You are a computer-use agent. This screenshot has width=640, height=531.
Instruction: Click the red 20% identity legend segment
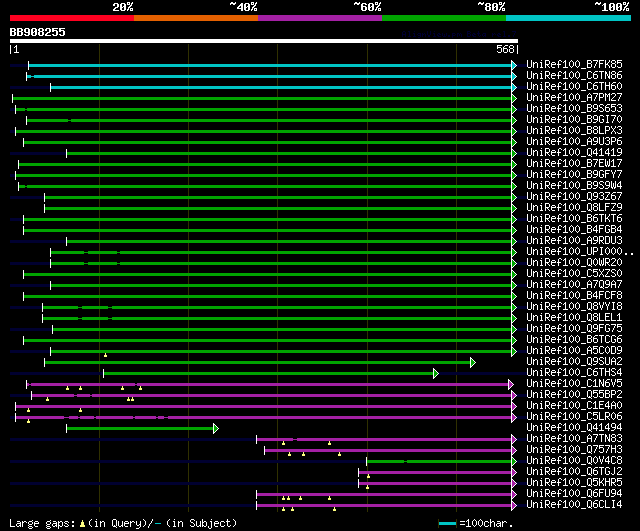[x=72, y=18]
